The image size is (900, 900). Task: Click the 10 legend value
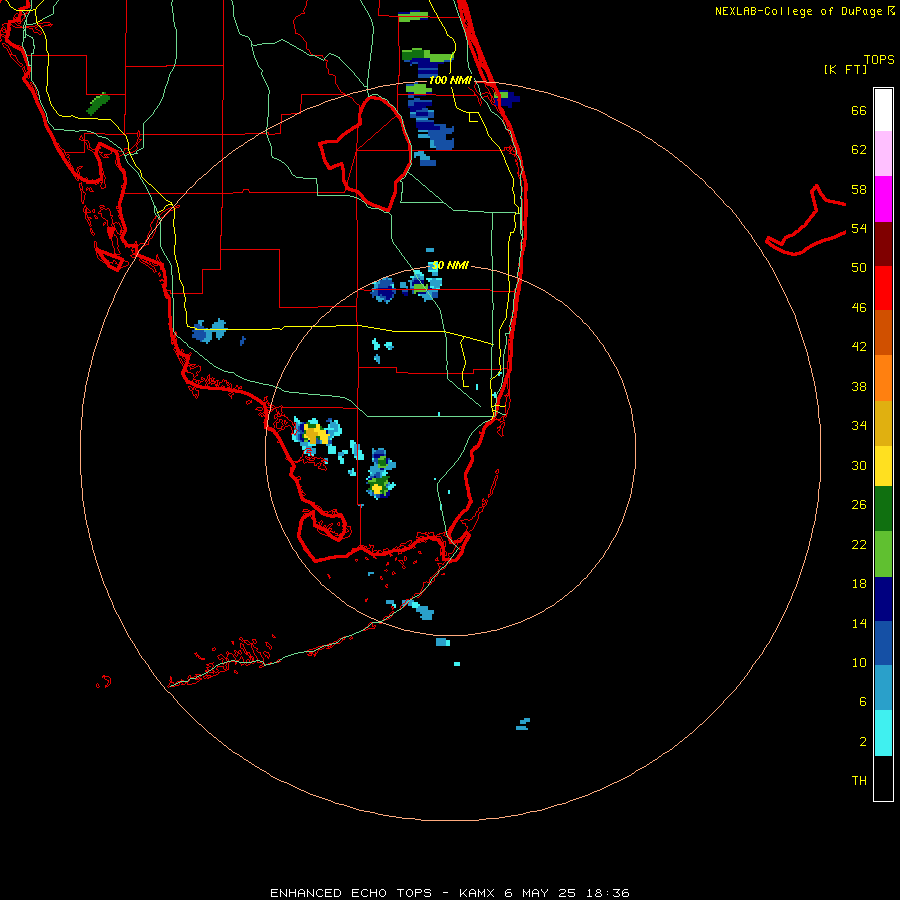coord(859,662)
